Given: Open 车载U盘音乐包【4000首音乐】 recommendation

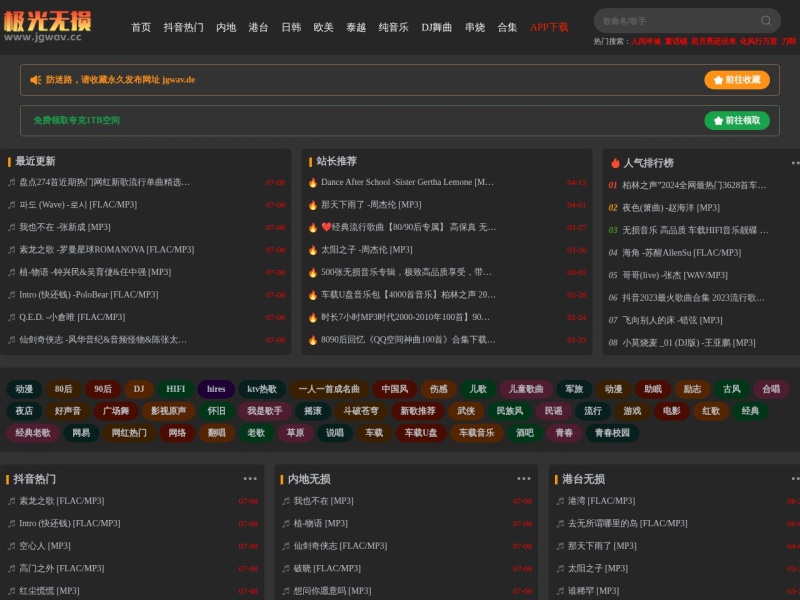Looking at the screenshot, I should click(x=408, y=294).
